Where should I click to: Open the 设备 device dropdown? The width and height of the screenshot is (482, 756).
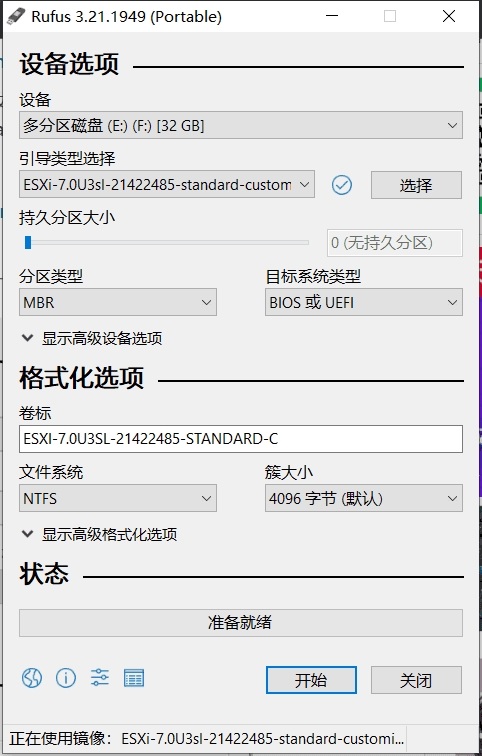click(241, 125)
